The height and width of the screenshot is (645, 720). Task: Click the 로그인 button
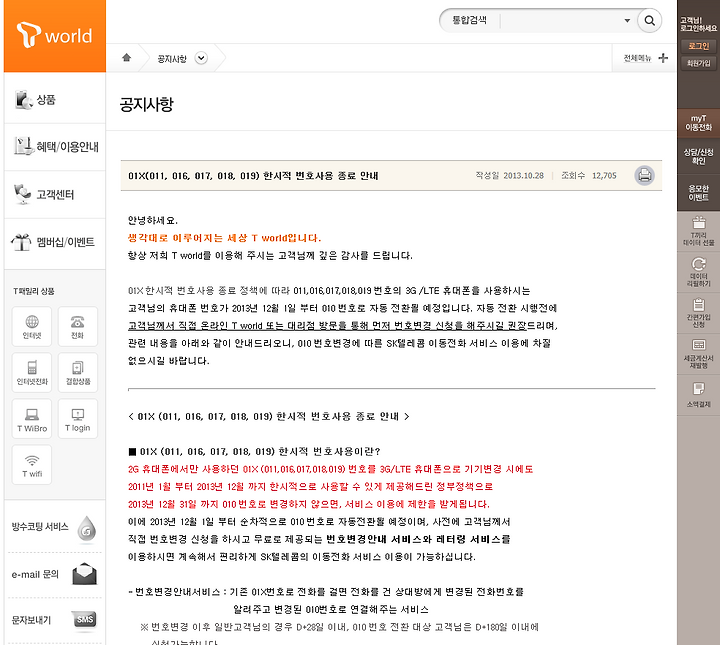pos(698,46)
